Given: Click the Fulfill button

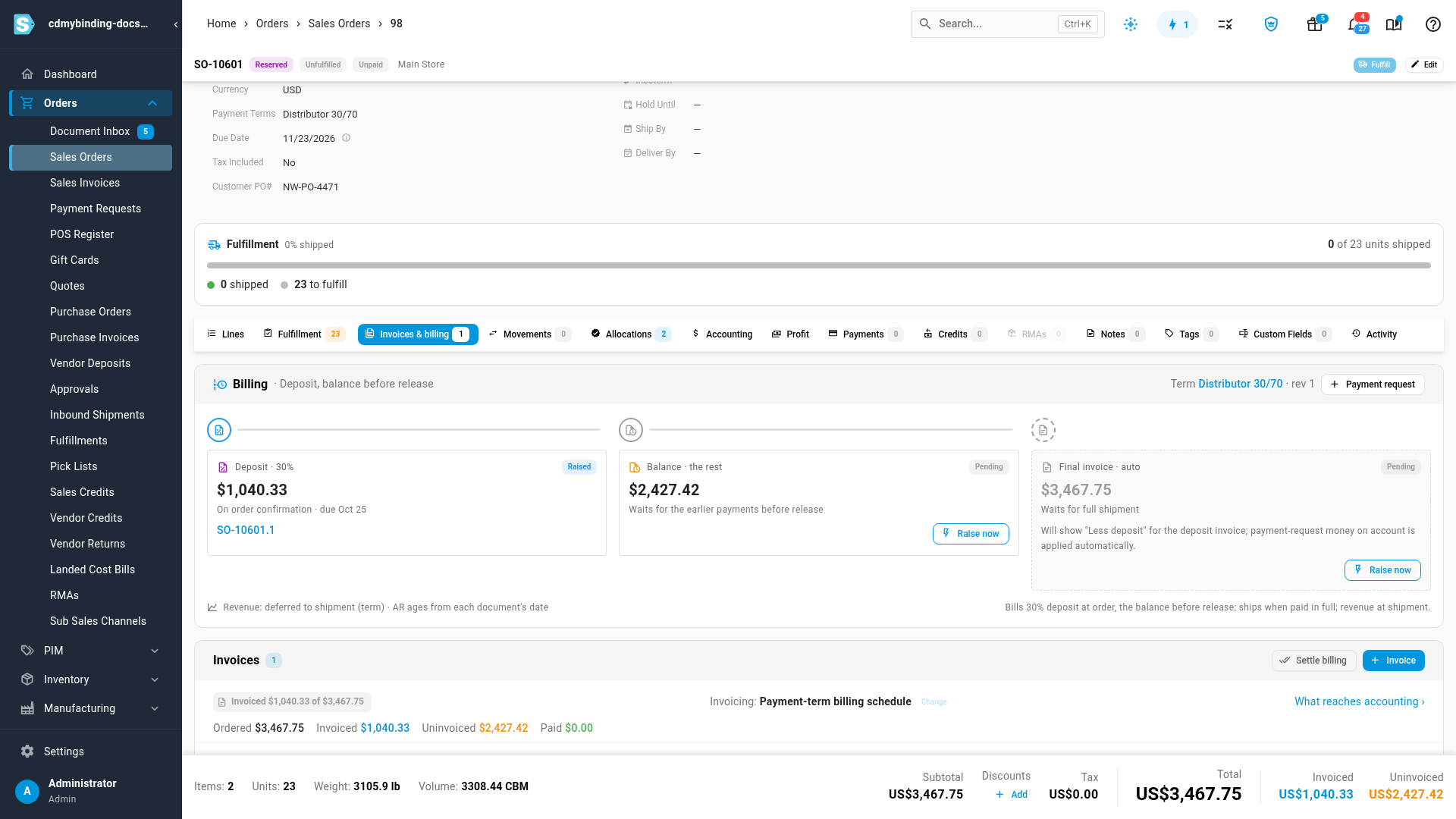Looking at the screenshot, I should click(1374, 64).
